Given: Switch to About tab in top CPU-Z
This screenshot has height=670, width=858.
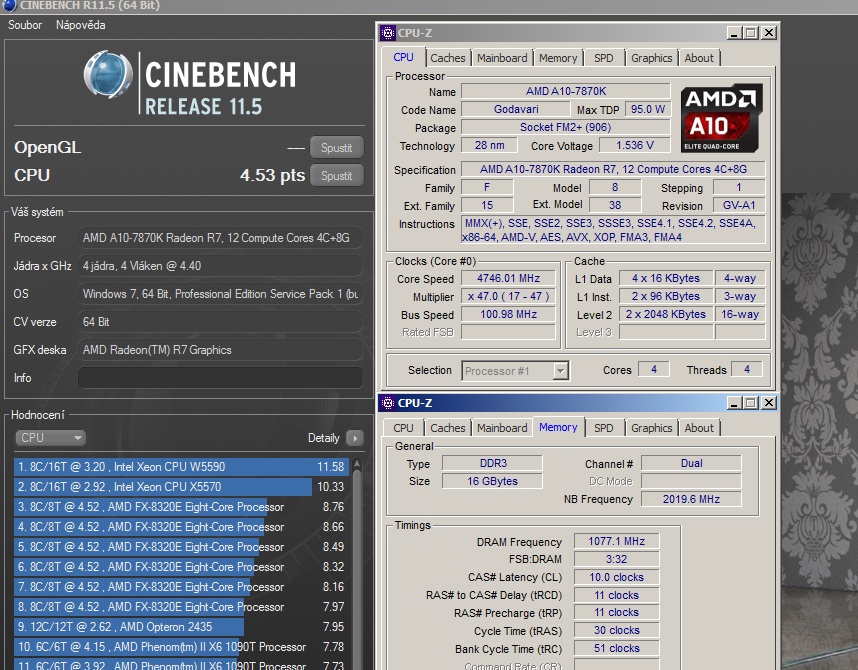Looking at the screenshot, I should point(699,58).
